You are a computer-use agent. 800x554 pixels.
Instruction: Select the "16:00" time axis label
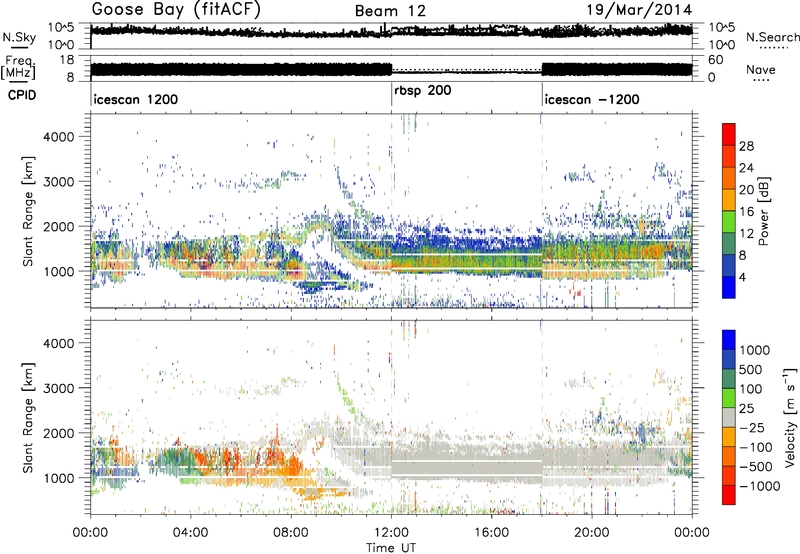pyautogui.click(x=491, y=533)
